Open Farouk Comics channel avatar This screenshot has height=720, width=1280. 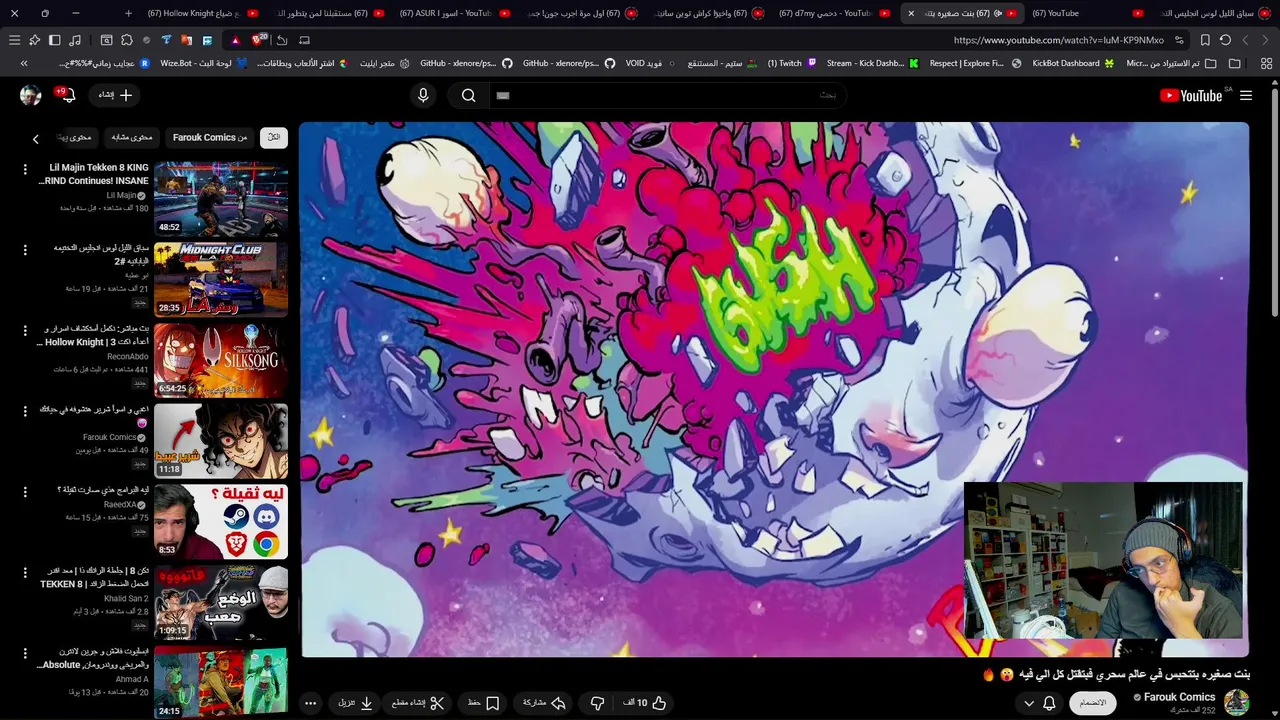[1237, 702]
